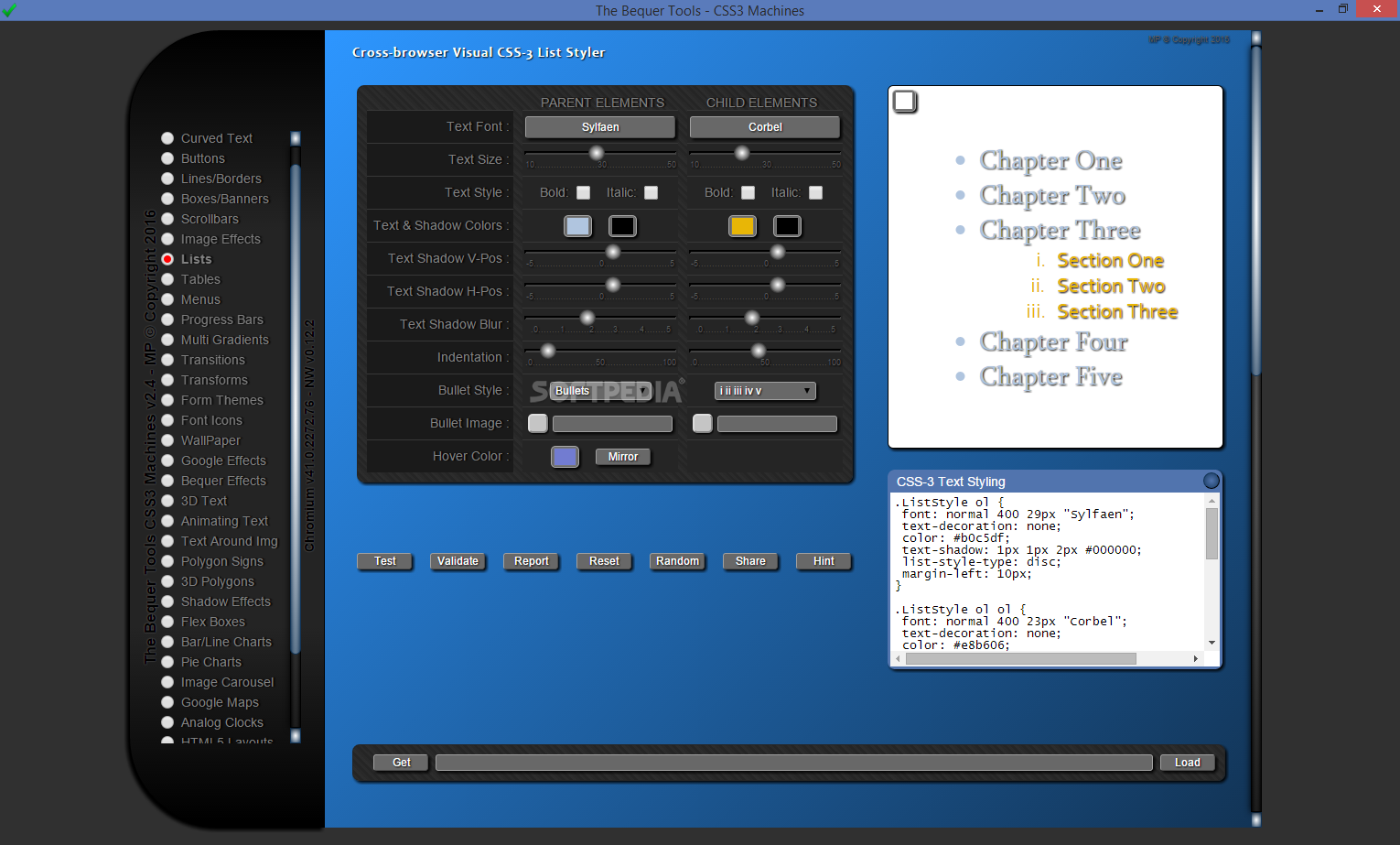Select the Google Maps radio option

167,702
